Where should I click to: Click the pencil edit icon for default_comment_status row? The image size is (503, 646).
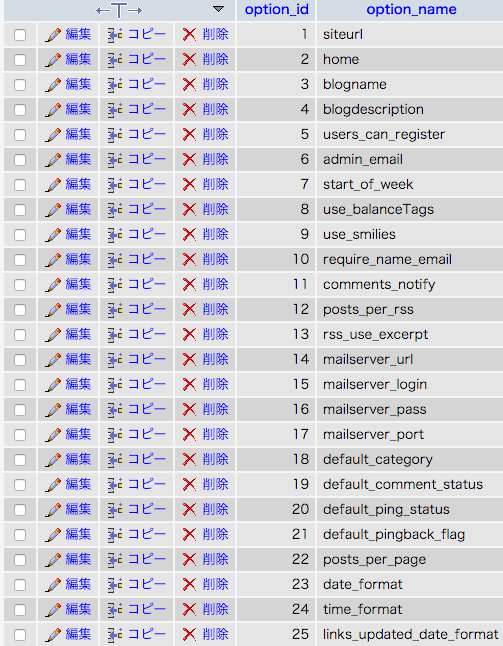[53, 485]
